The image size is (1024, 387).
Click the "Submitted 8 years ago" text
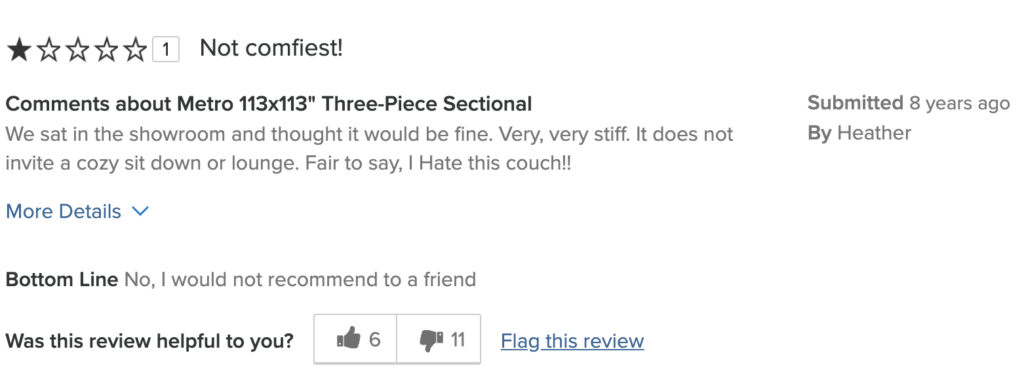pos(908,103)
